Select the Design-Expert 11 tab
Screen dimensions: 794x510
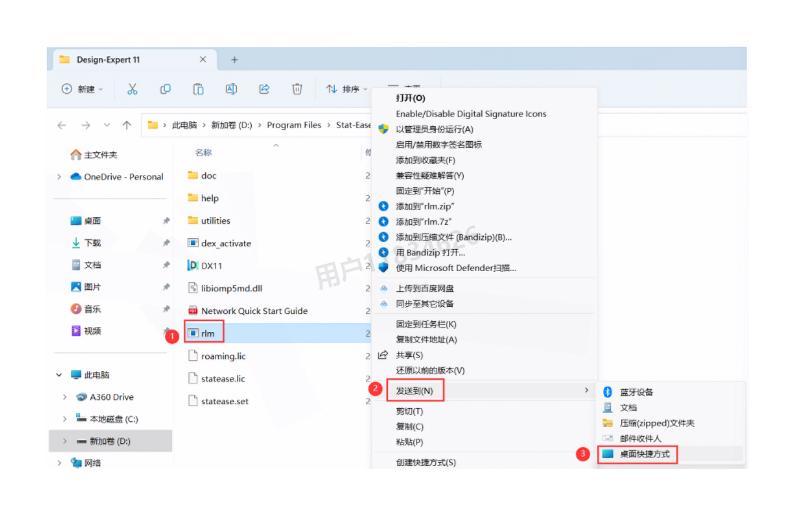click(134, 60)
